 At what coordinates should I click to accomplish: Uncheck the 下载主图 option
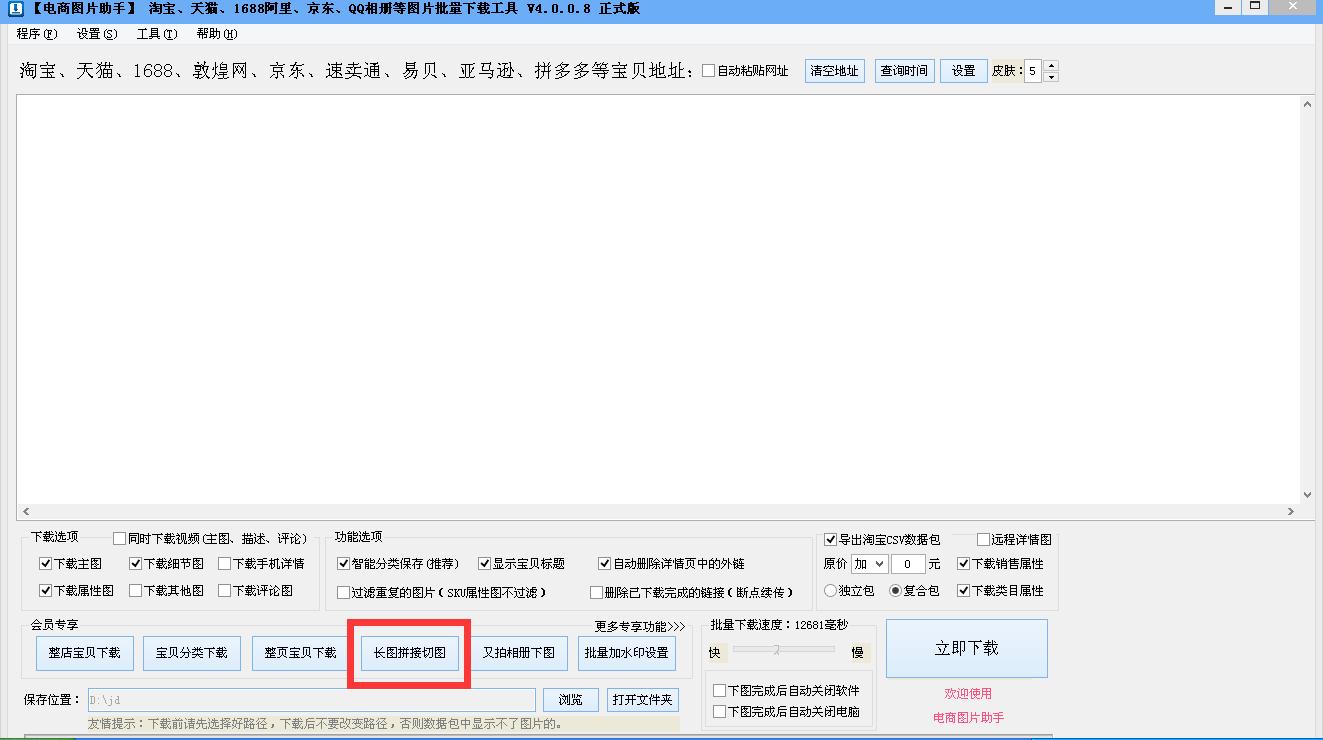45,562
